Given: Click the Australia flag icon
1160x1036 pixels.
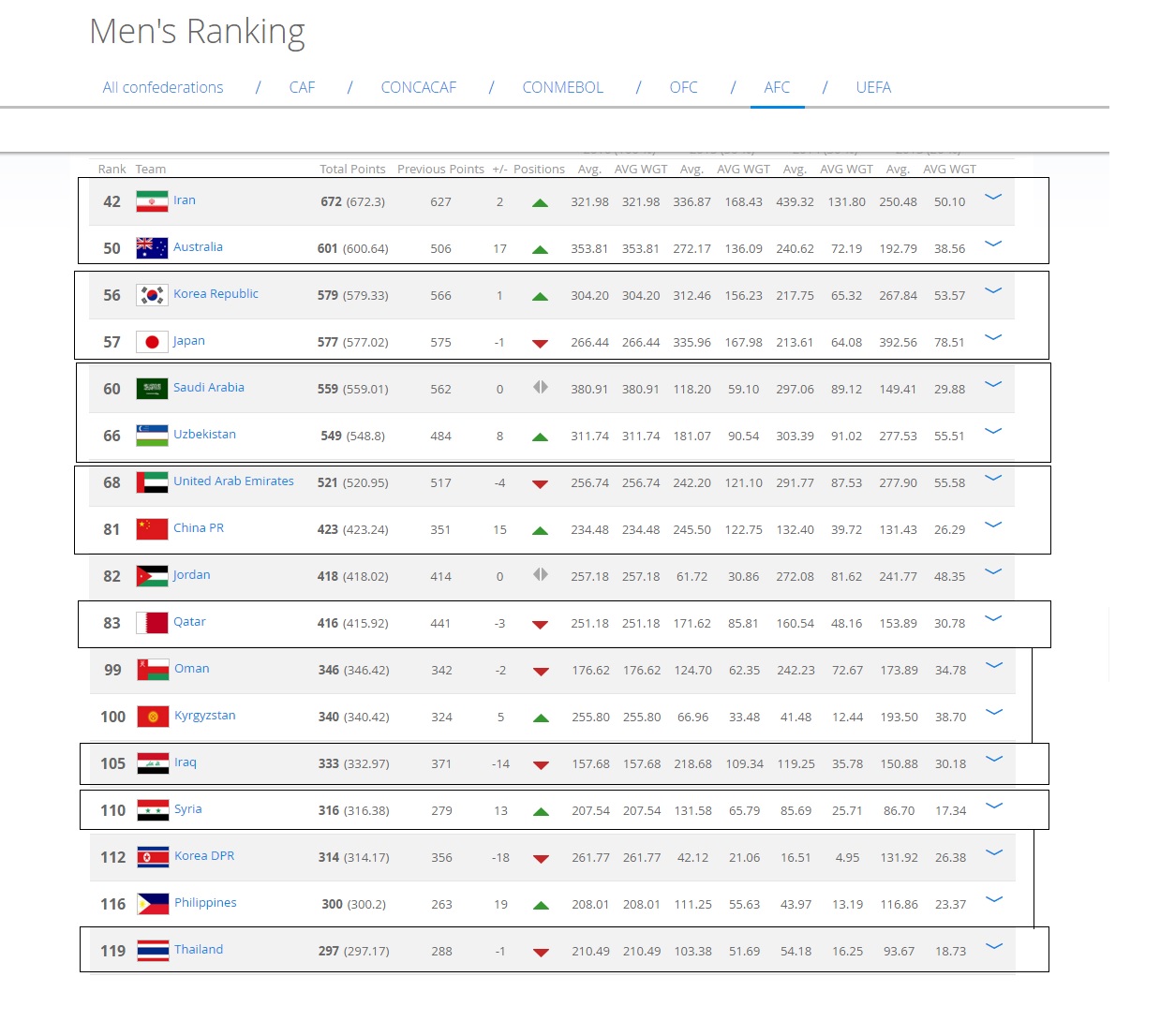Looking at the screenshot, I should coord(152,248).
